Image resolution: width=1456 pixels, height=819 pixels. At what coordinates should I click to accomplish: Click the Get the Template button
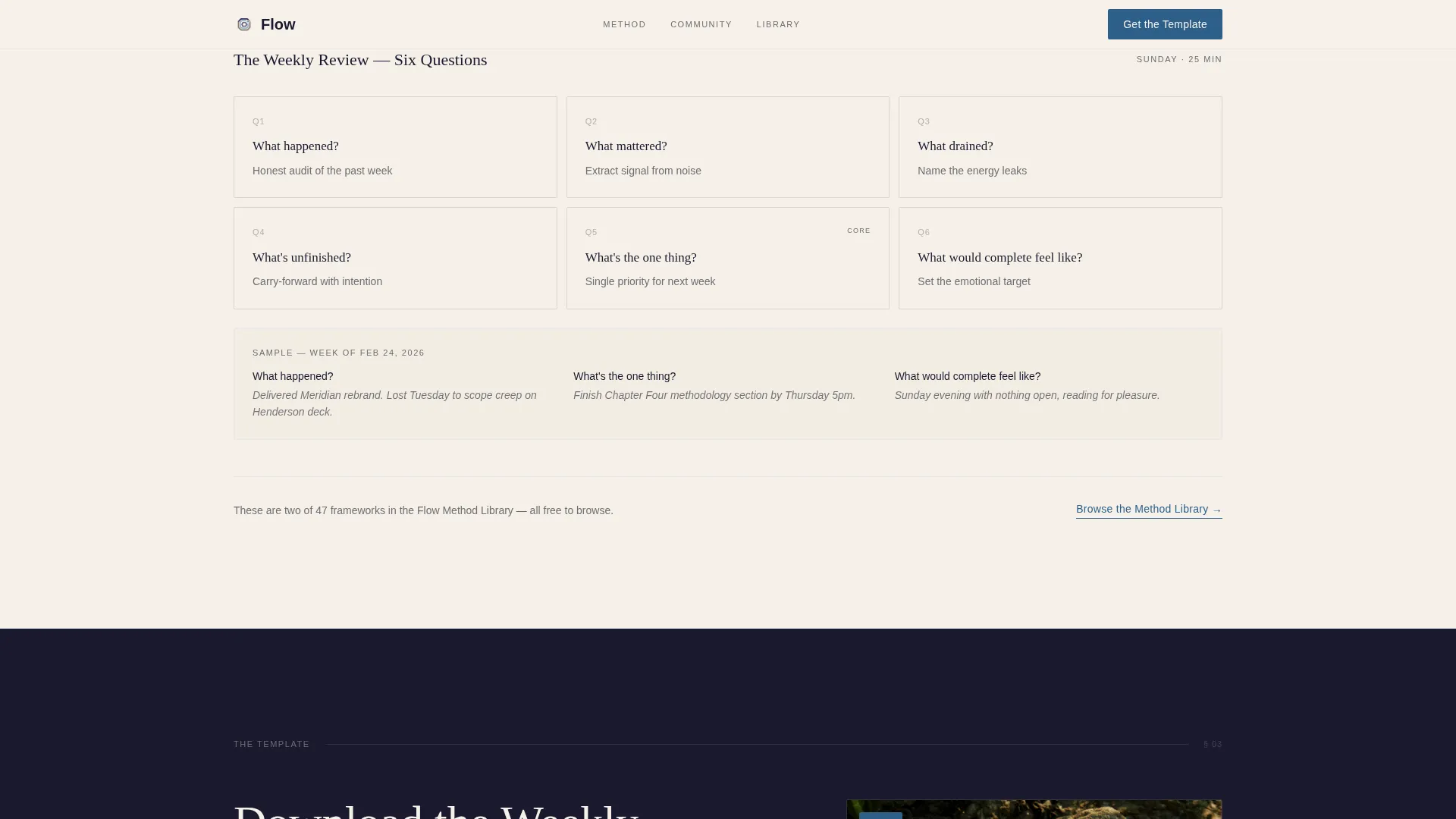click(x=1165, y=24)
